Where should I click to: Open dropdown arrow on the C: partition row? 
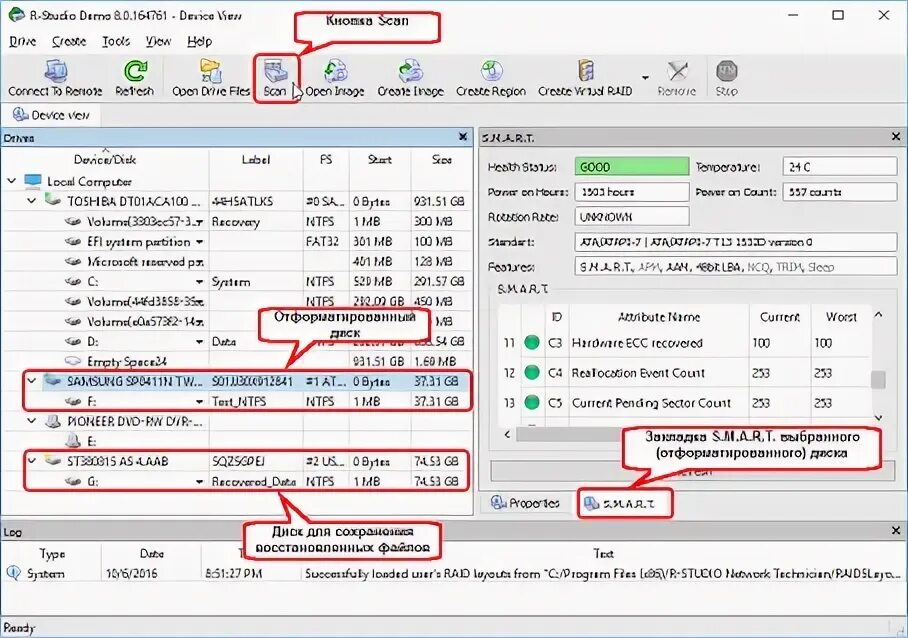tap(199, 282)
